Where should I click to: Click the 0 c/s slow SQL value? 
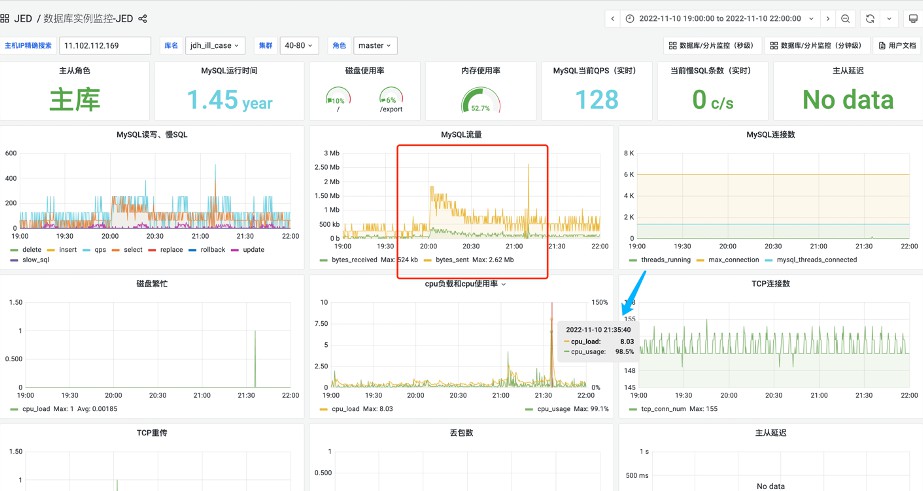tap(713, 100)
